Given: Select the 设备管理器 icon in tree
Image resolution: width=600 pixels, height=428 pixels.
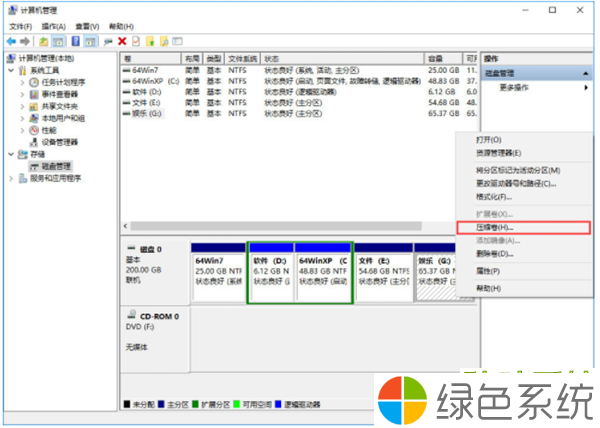Looking at the screenshot, I should tap(34, 142).
